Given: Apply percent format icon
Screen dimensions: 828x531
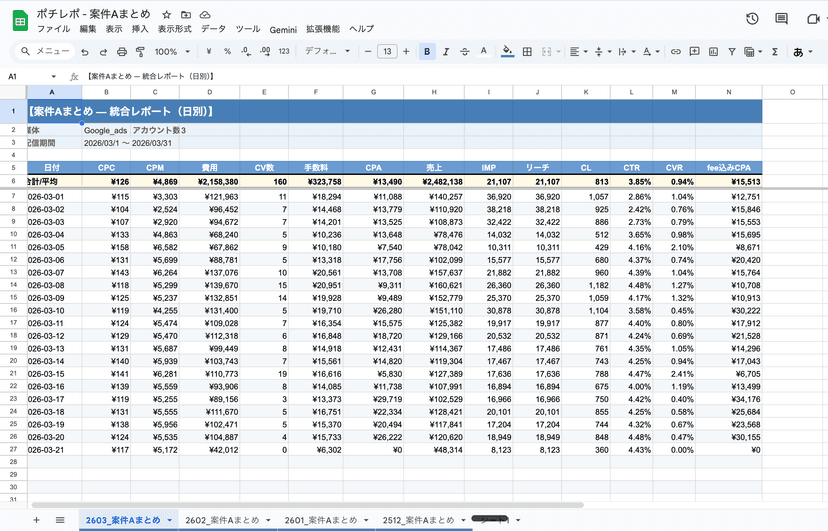Looking at the screenshot, I should [227, 51].
